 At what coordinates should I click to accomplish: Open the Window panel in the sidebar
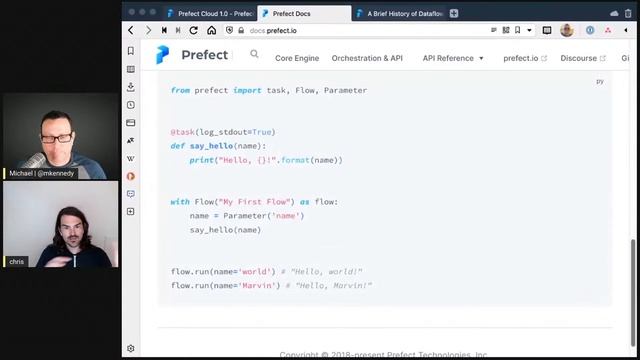pos(131,122)
